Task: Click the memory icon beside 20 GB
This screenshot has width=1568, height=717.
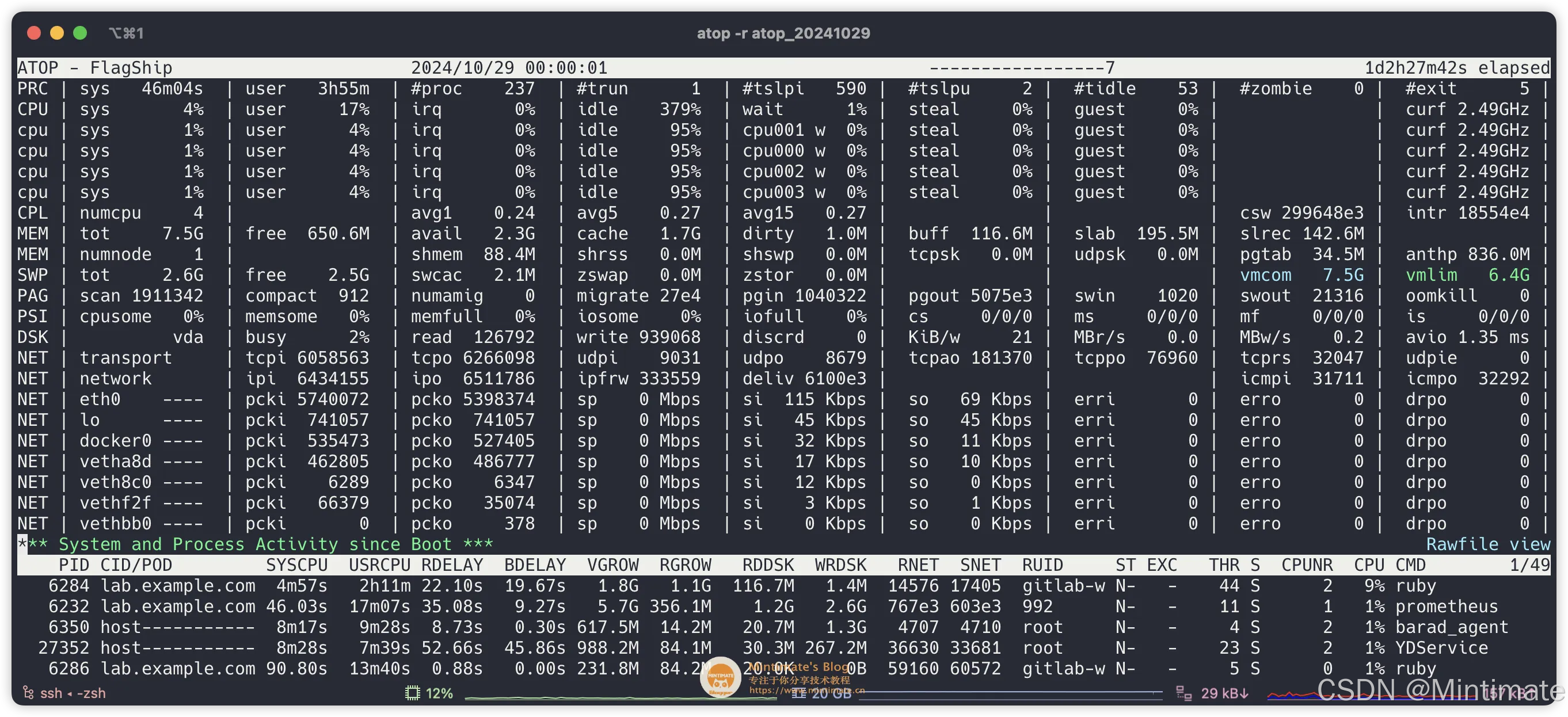Action: click(798, 694)
